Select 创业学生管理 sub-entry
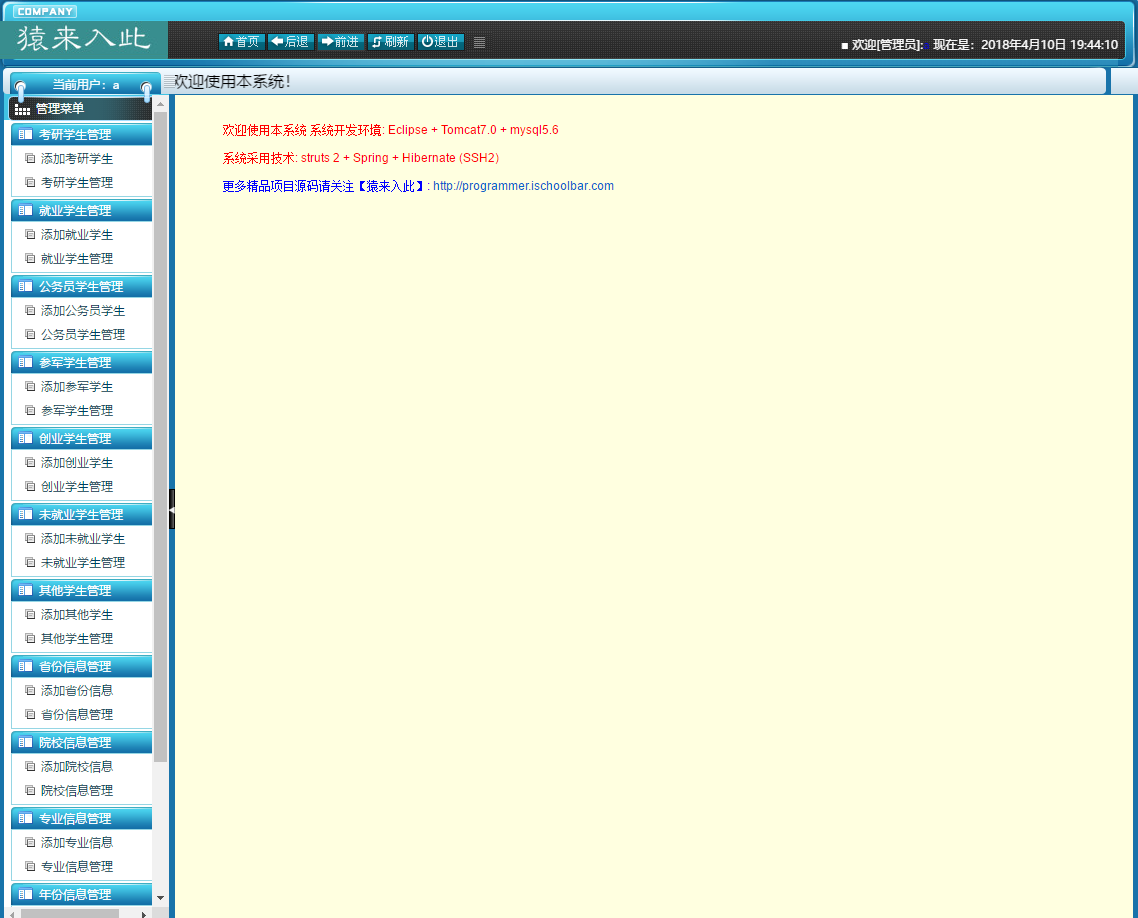 pyautogui.click(x=76, y=486)
